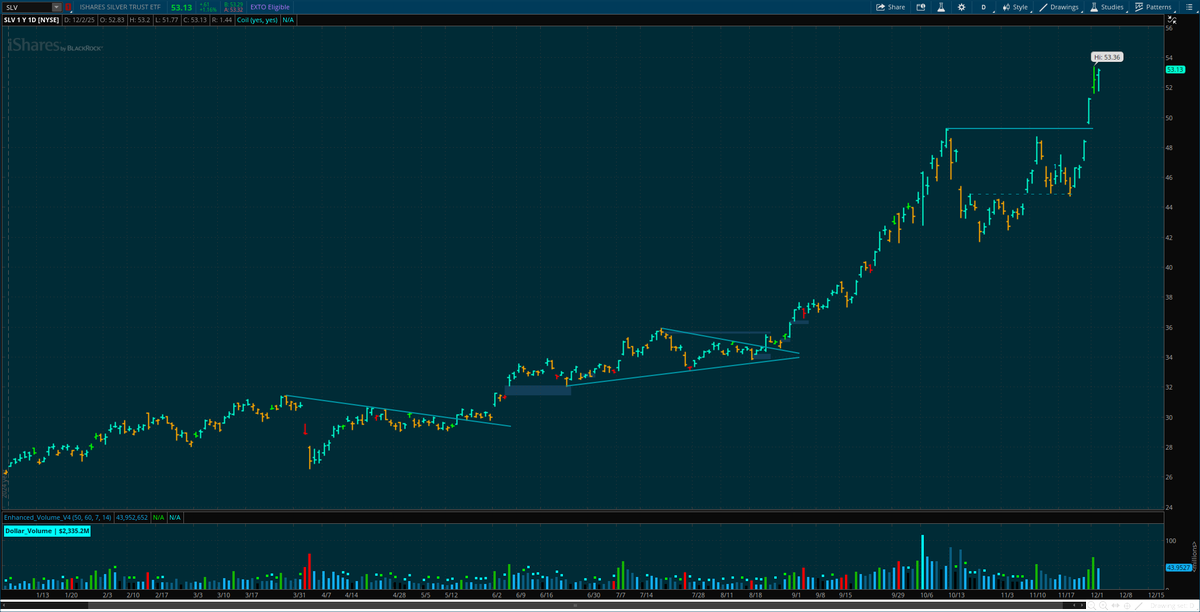Select the horizontal resistance line near 49
Image resolution: width=1200 pixels, height=612 pixels.
[x=1018, y=128]
